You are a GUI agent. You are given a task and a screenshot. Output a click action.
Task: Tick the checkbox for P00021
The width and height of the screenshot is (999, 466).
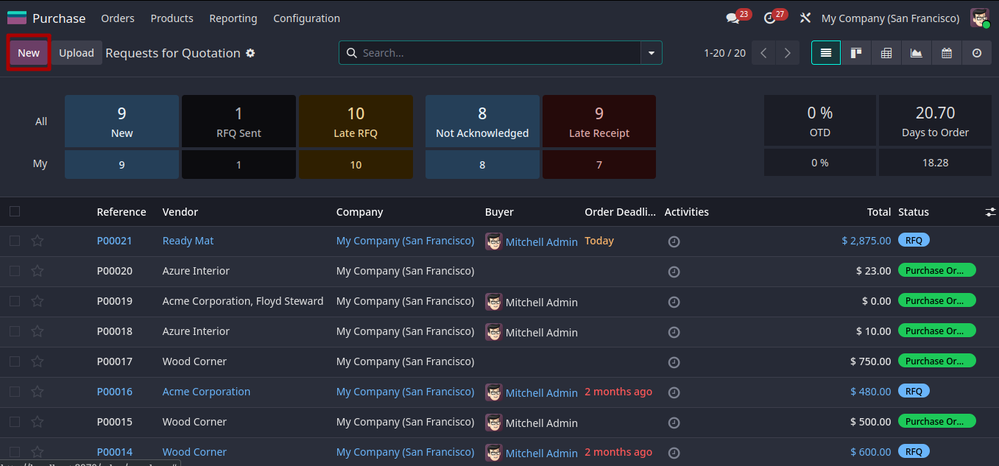point(15,241)
